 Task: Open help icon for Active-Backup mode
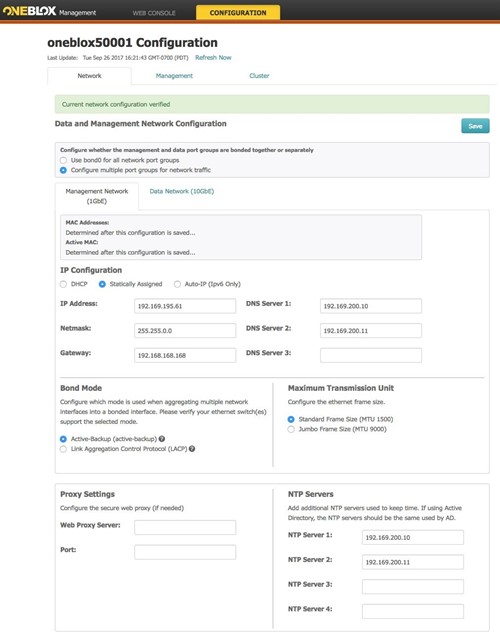[162, 439]
